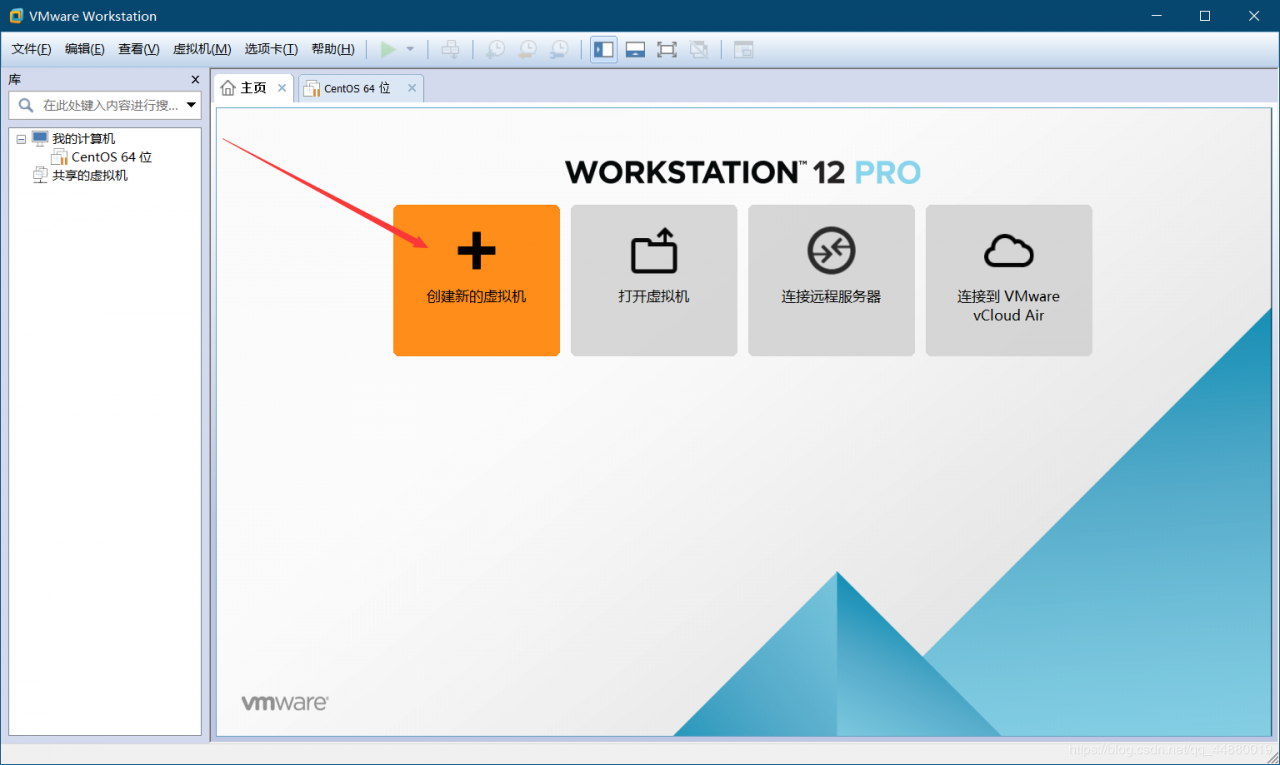Click the shared VMs icon beside 共享的虚拟机
The image size is (1280, 765).
coord(40,175)
